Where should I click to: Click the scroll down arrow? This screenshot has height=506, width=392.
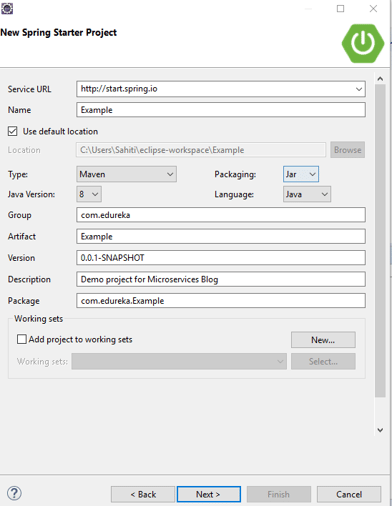[380, 430]
